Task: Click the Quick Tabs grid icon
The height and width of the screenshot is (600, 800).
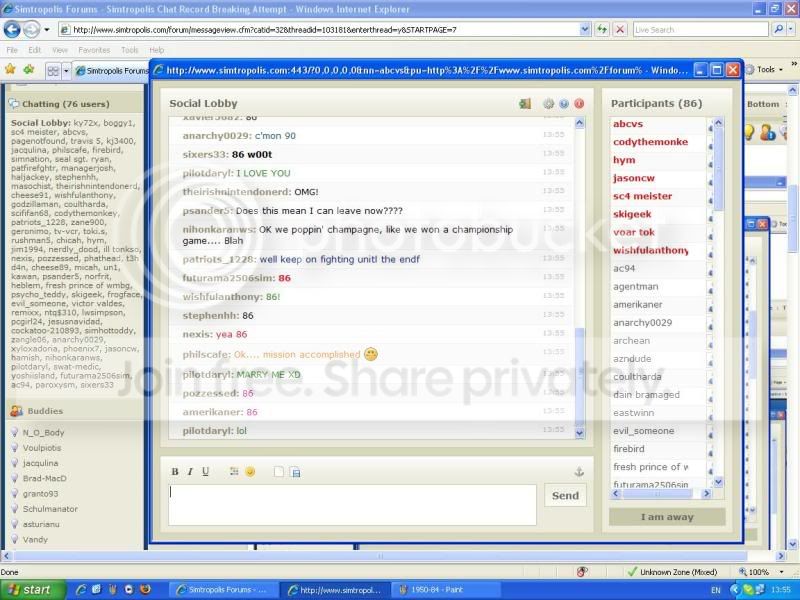Action: click(53, 71)
